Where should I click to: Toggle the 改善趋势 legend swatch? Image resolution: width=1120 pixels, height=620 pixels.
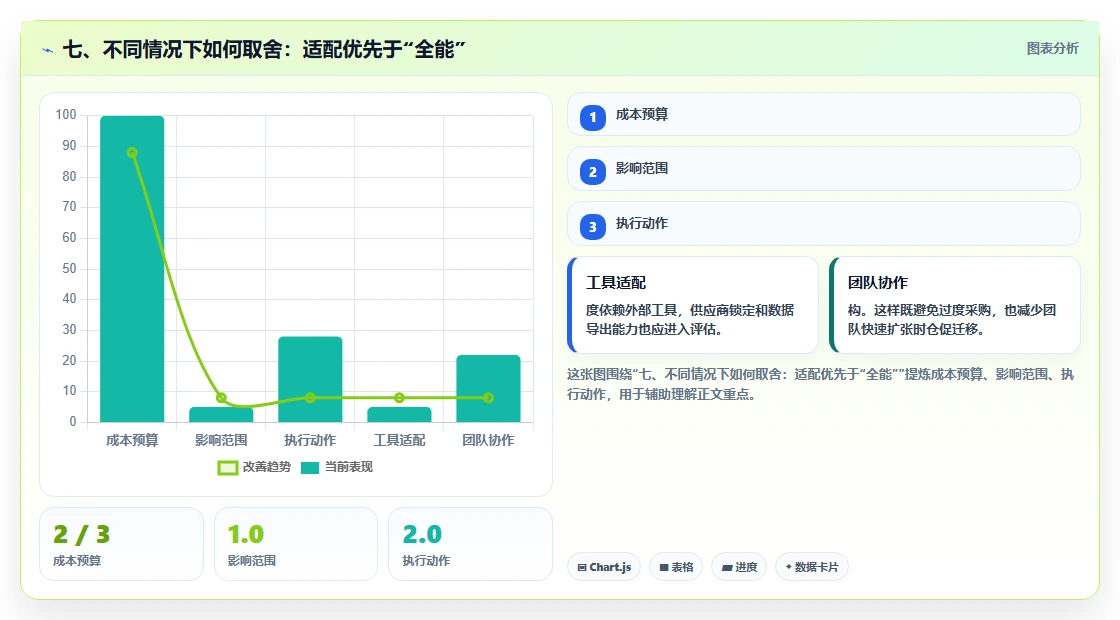227,468
